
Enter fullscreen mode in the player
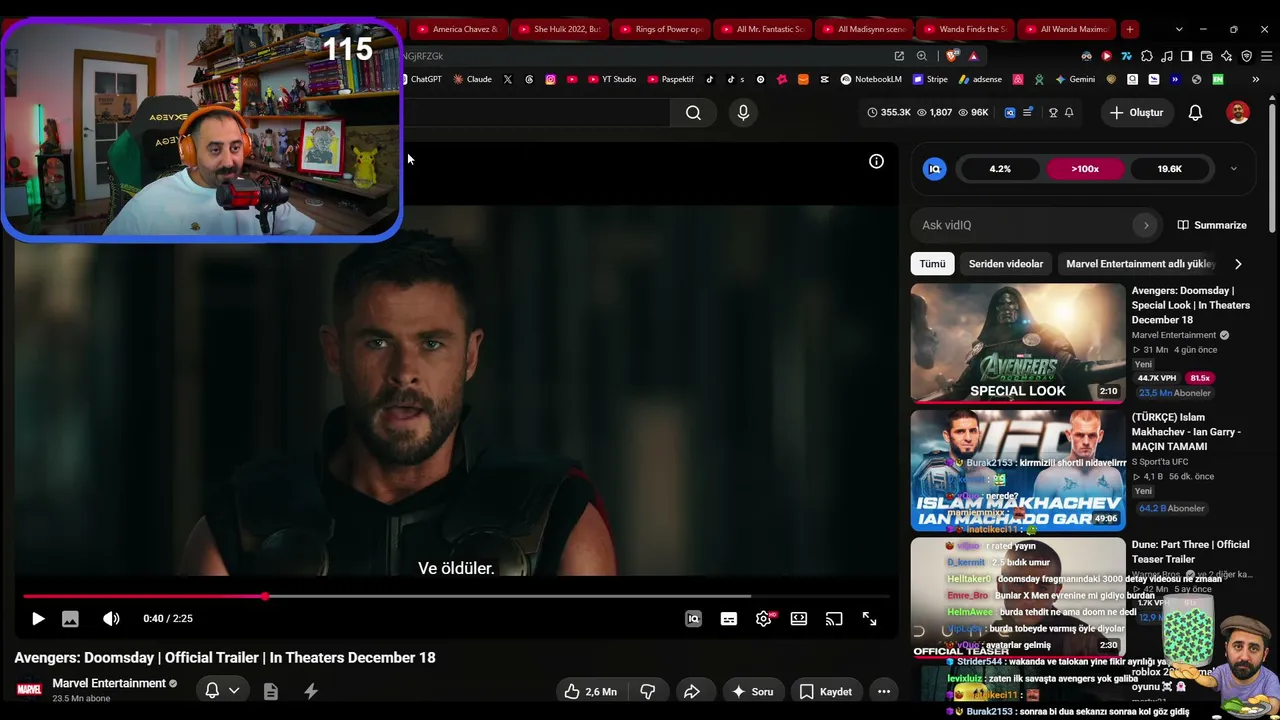click(x=869, y=619)
